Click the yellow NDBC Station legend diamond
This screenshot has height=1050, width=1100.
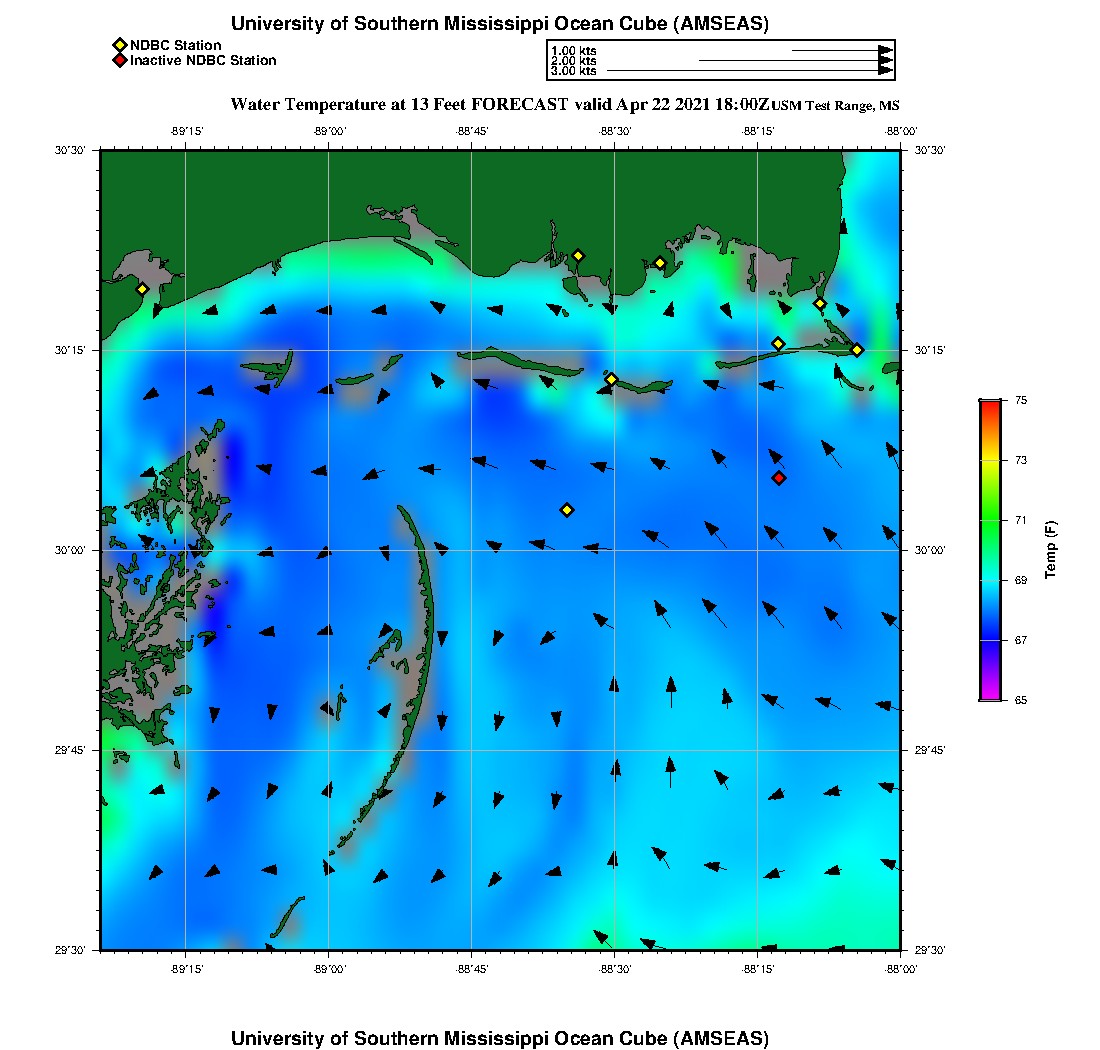point(119,45)
